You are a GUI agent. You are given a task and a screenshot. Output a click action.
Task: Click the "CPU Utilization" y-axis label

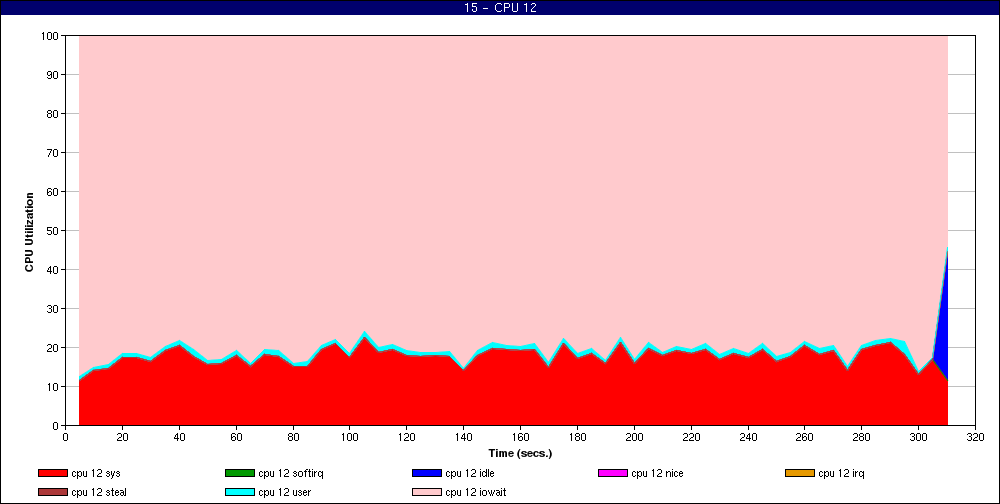pos(29,231)
